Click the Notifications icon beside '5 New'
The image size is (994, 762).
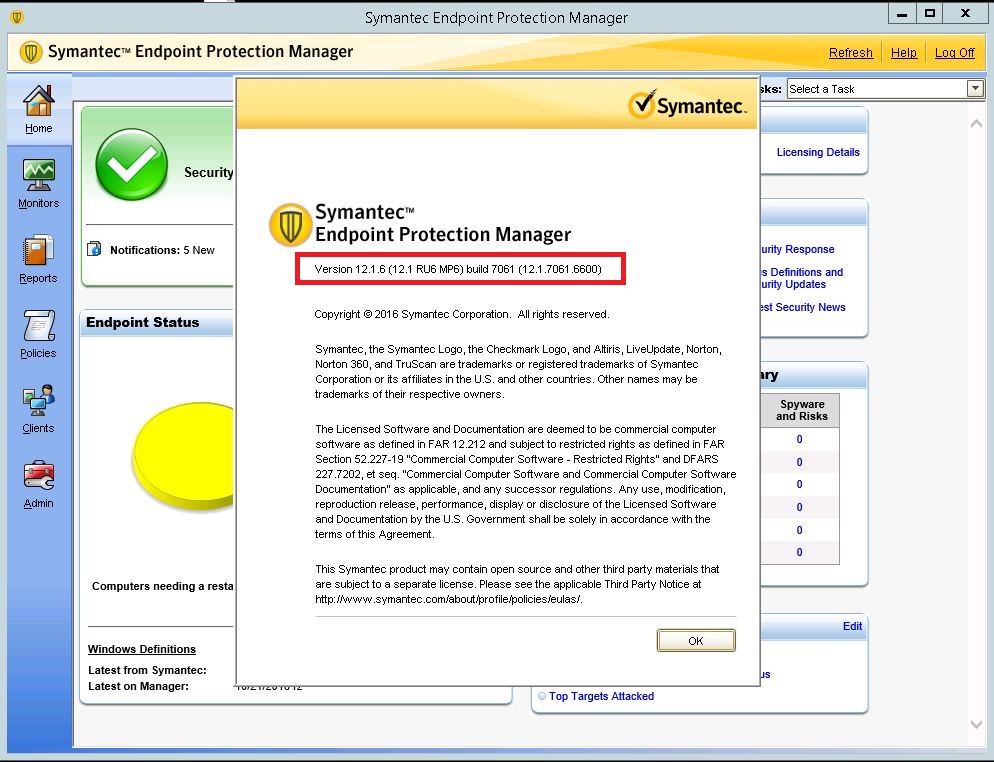94,249
